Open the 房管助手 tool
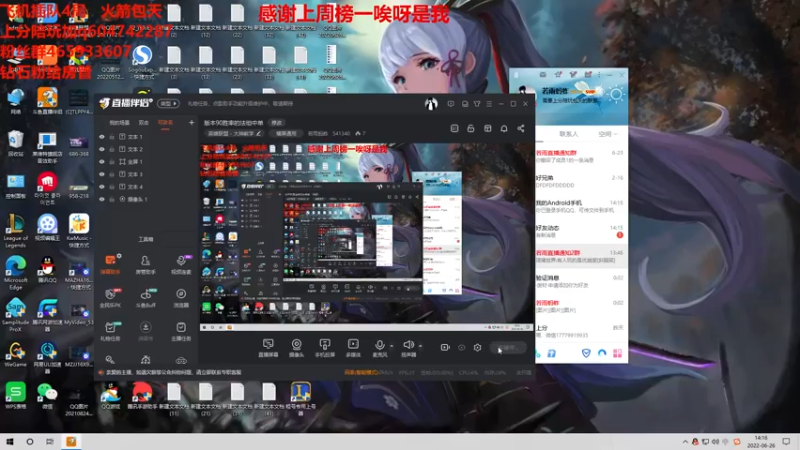Image resolution: width=800 pixels, height=450 pixels. (x=145, y=264)
